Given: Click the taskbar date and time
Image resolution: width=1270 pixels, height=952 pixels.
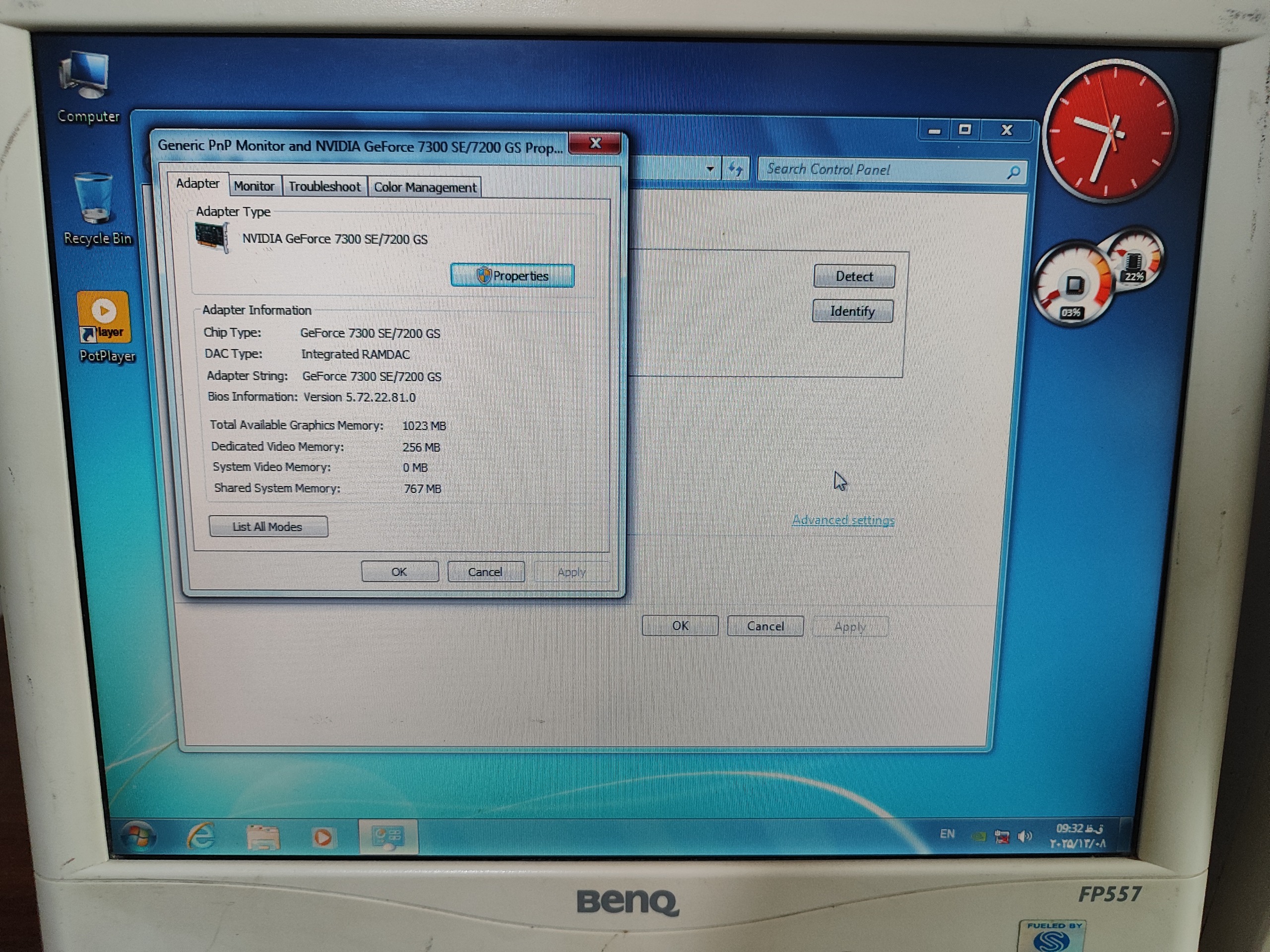Looking at the screenshot, I should click(x=1078, y=836).
